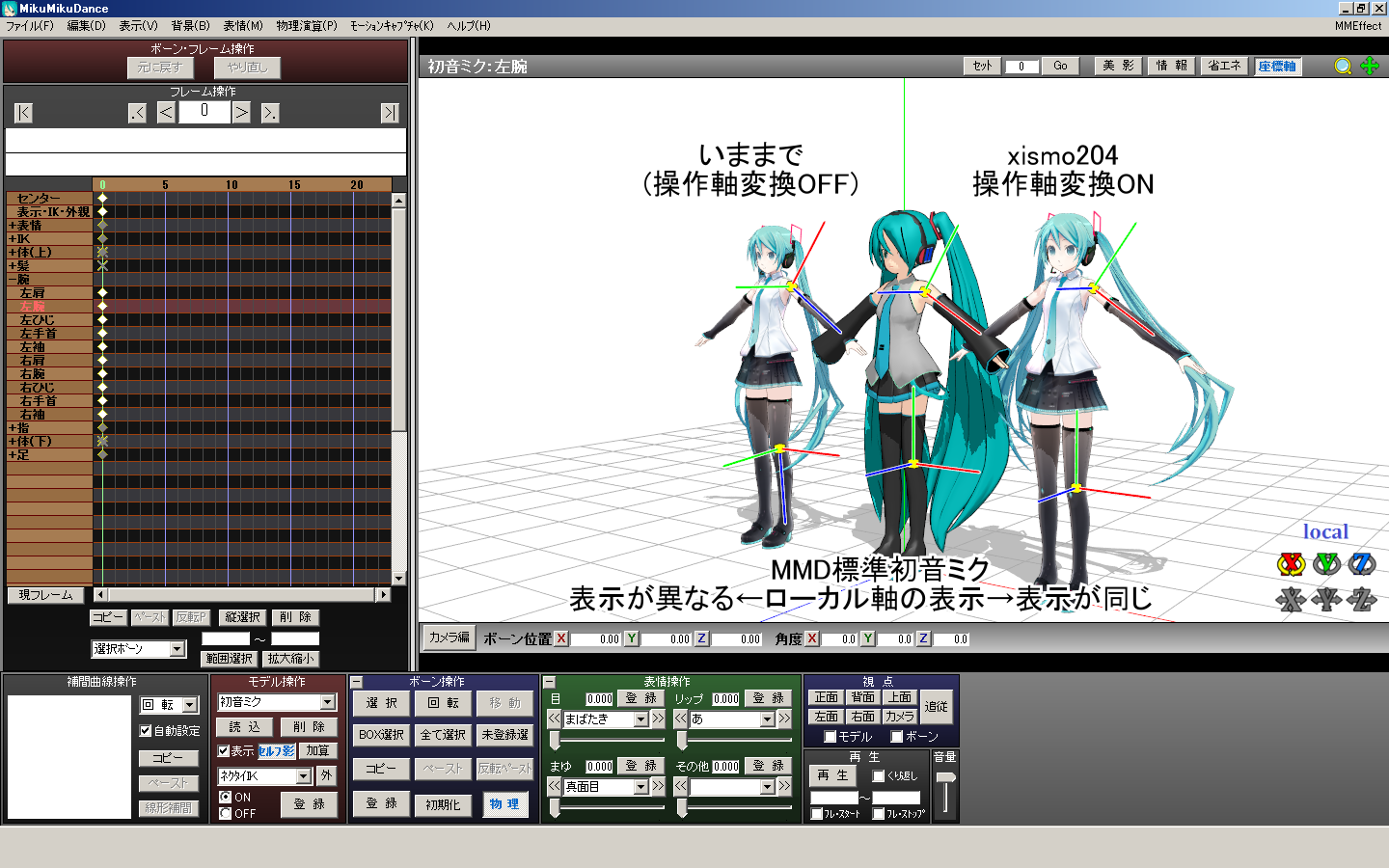Click the green move-camera cross icon
Image resolution: width=1389 pixels, height=868 pixels.
[1369, 66]
